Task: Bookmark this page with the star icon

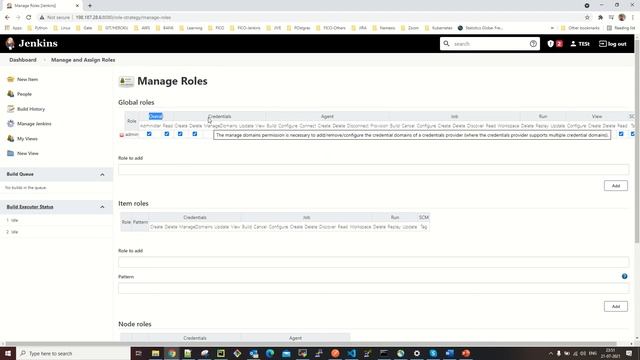Action: pos(587,17)
